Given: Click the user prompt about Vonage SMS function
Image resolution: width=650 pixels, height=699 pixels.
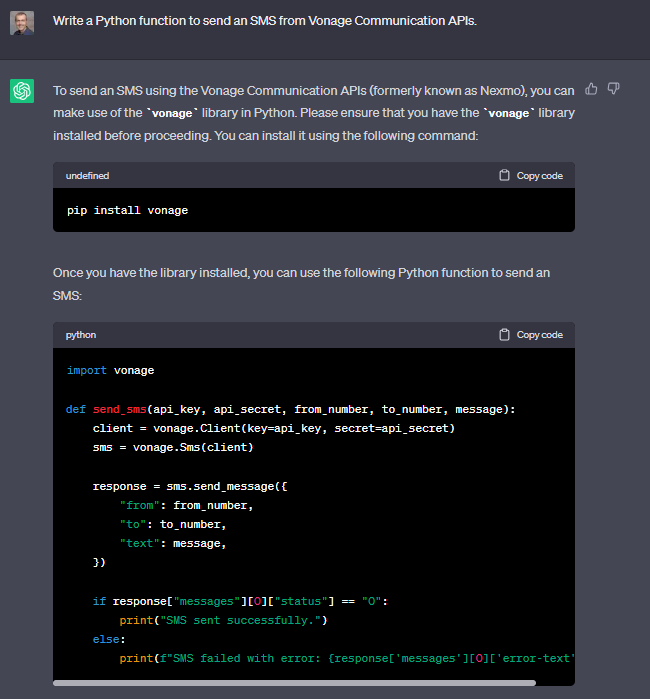Looking at the screenshot, I should (265, 21).
